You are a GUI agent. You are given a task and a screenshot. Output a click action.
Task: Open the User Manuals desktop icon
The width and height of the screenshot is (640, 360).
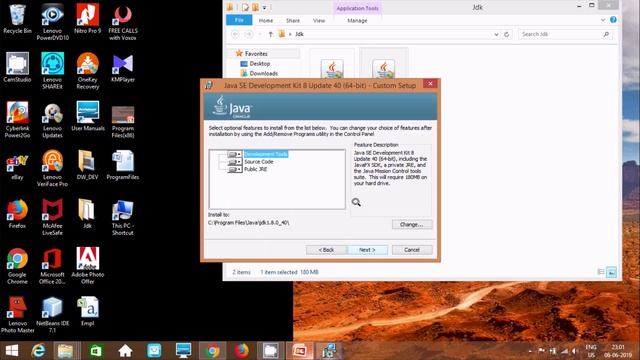[87, 116]
